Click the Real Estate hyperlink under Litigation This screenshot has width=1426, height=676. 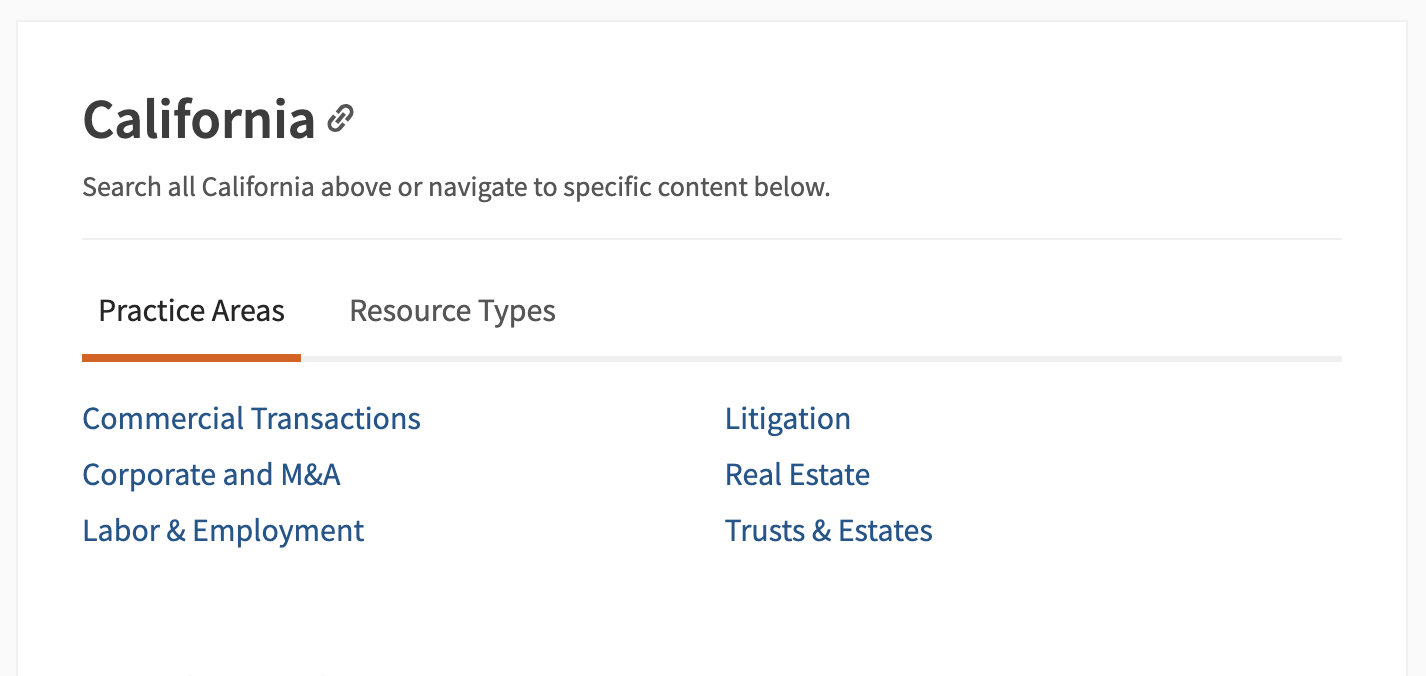click(797, 474)
